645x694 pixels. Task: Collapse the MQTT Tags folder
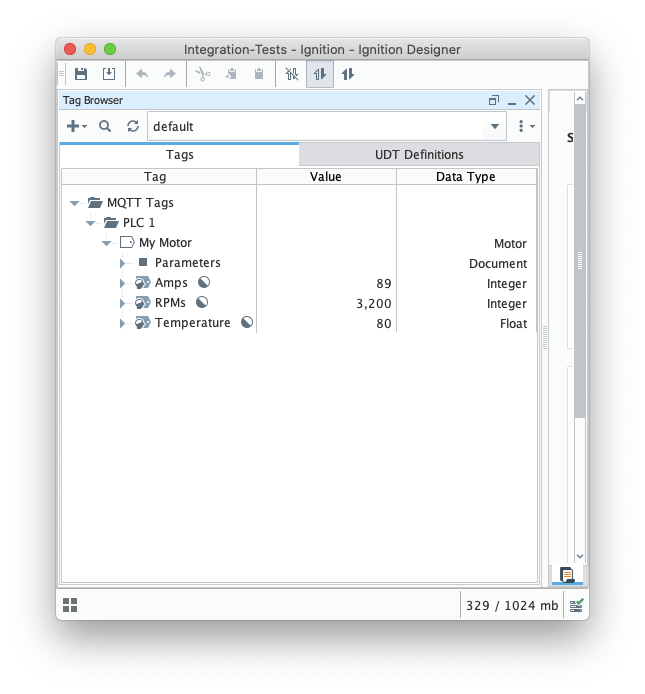[74, 203]
